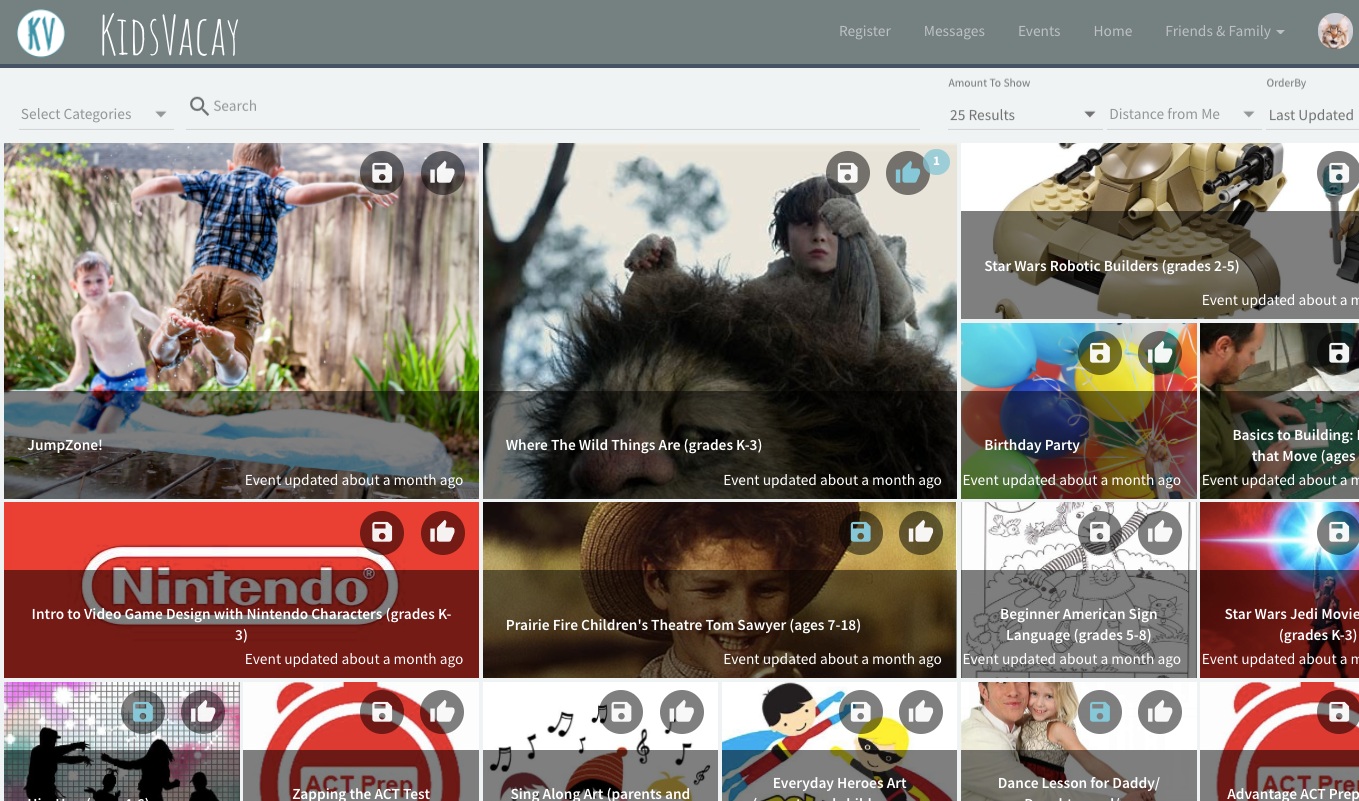Expand Friends & Family menu
Viewport: 1359px width, 801px height.
[1225, 31]
